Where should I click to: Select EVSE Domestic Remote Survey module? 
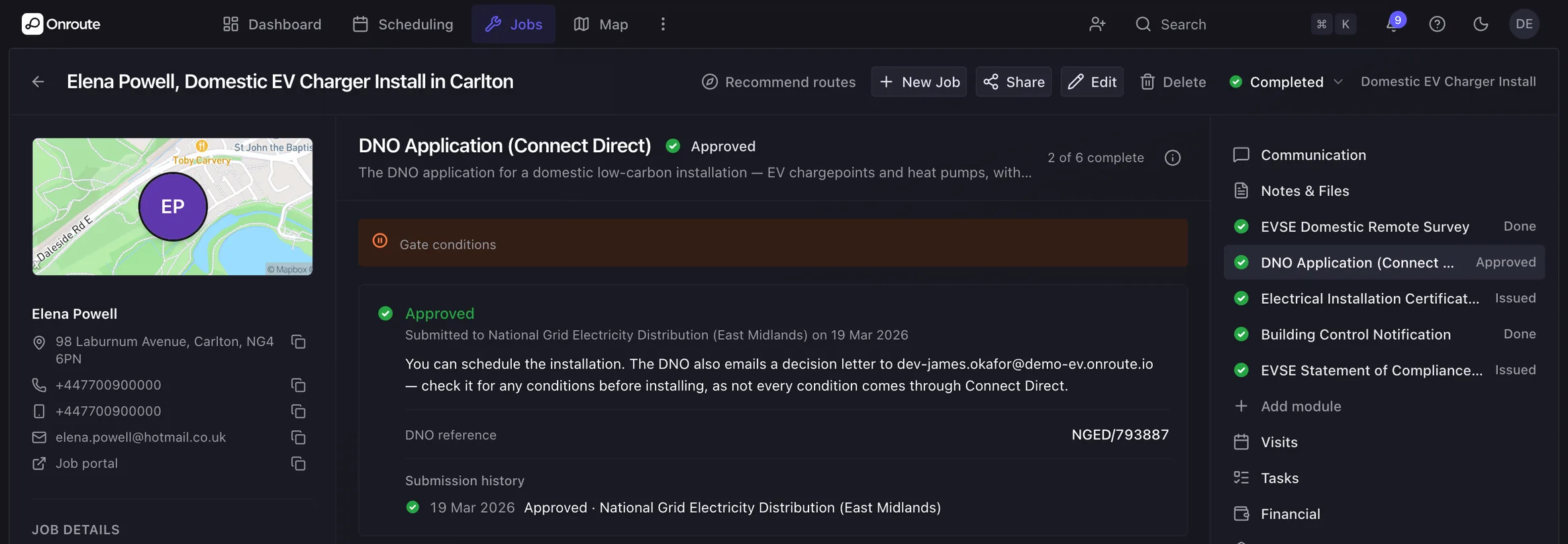1384,226
